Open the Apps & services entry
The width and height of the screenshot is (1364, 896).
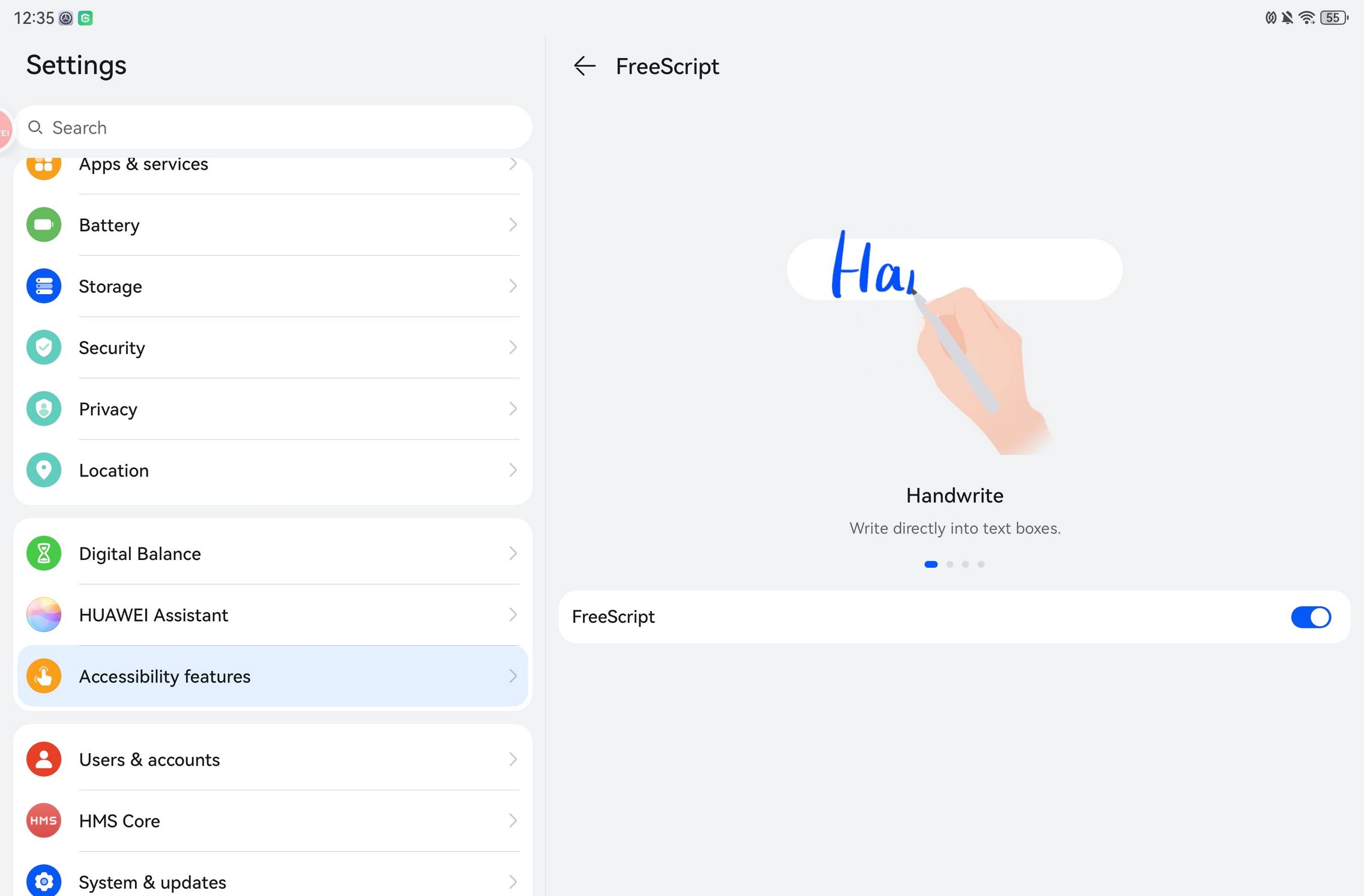pos(143,164)
